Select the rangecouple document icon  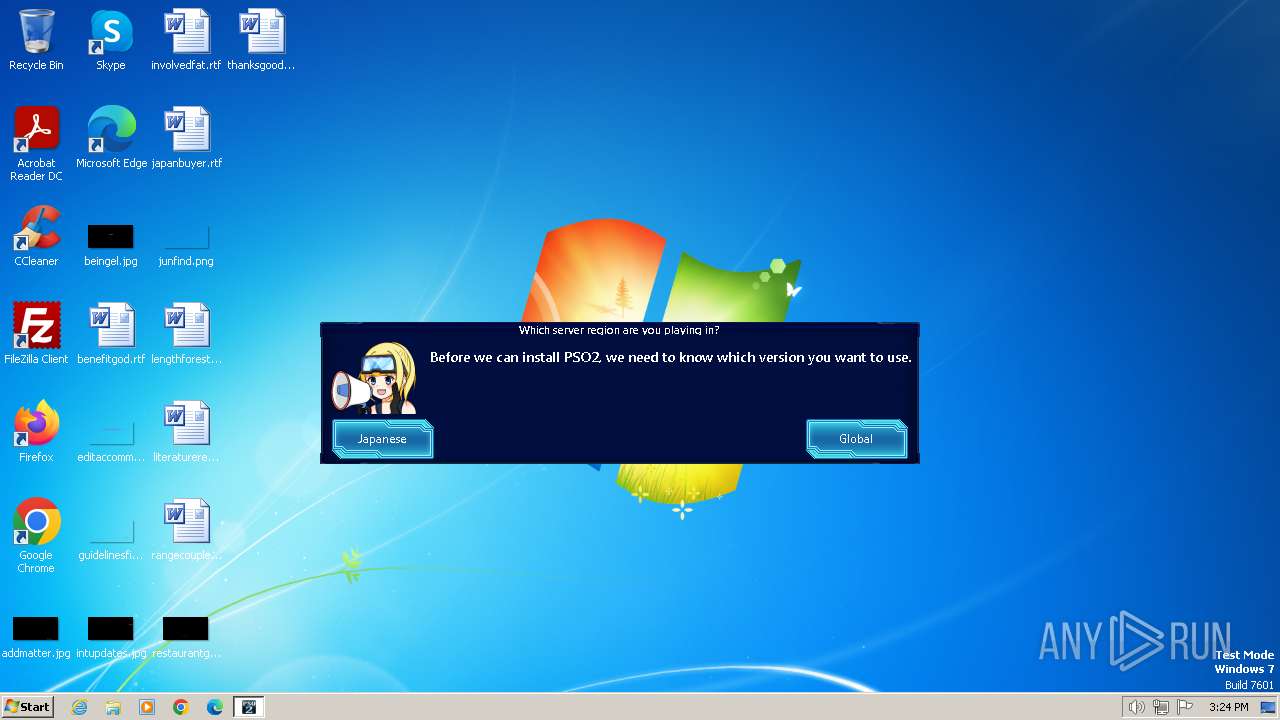coord(186,530)
